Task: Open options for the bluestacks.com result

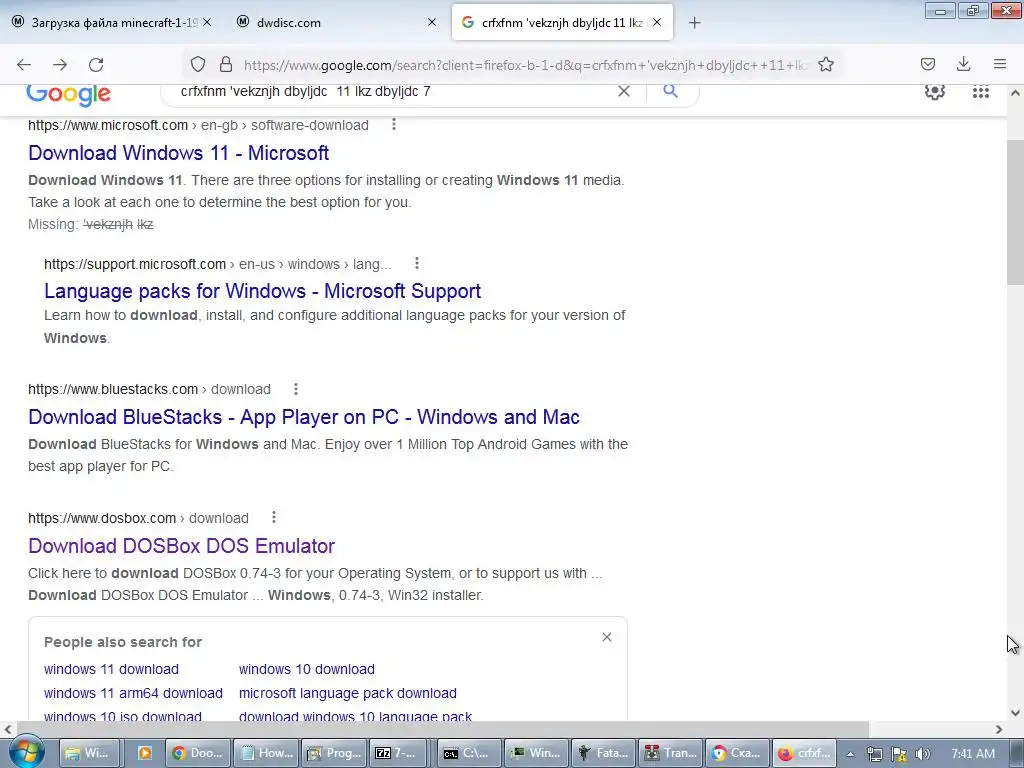Action: [x=296, y=389]
